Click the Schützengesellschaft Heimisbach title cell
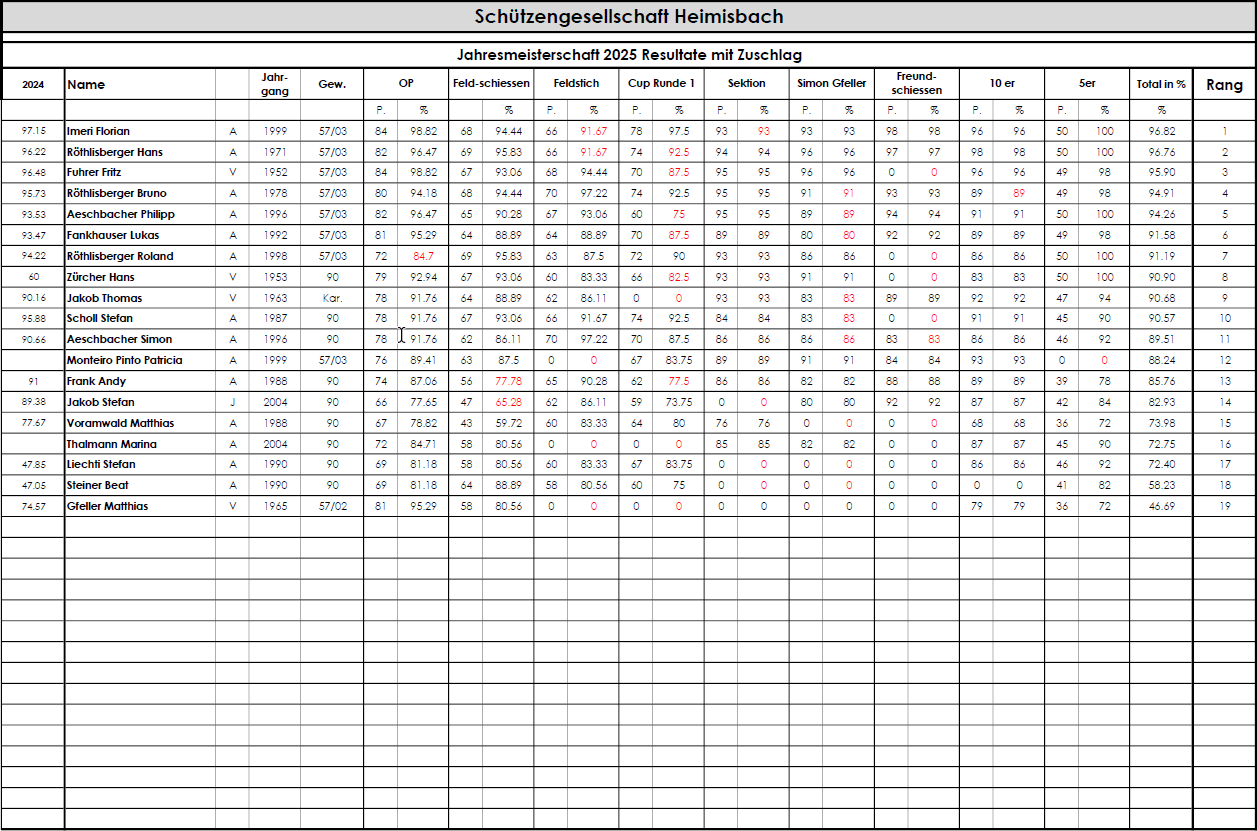 [x=628, y=17]
